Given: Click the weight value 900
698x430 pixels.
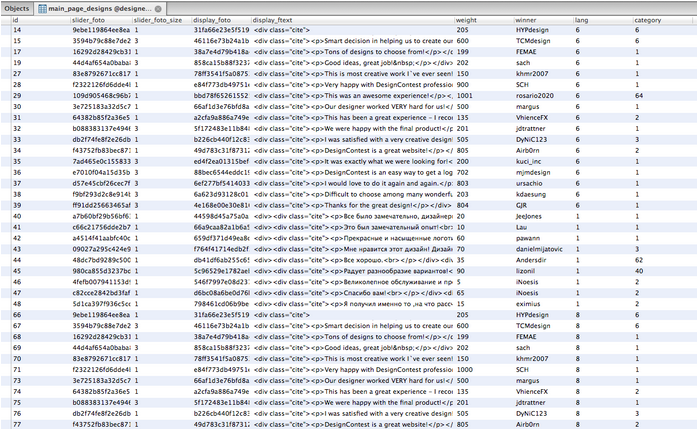Looking at the screenshot, I should point(463,85).
